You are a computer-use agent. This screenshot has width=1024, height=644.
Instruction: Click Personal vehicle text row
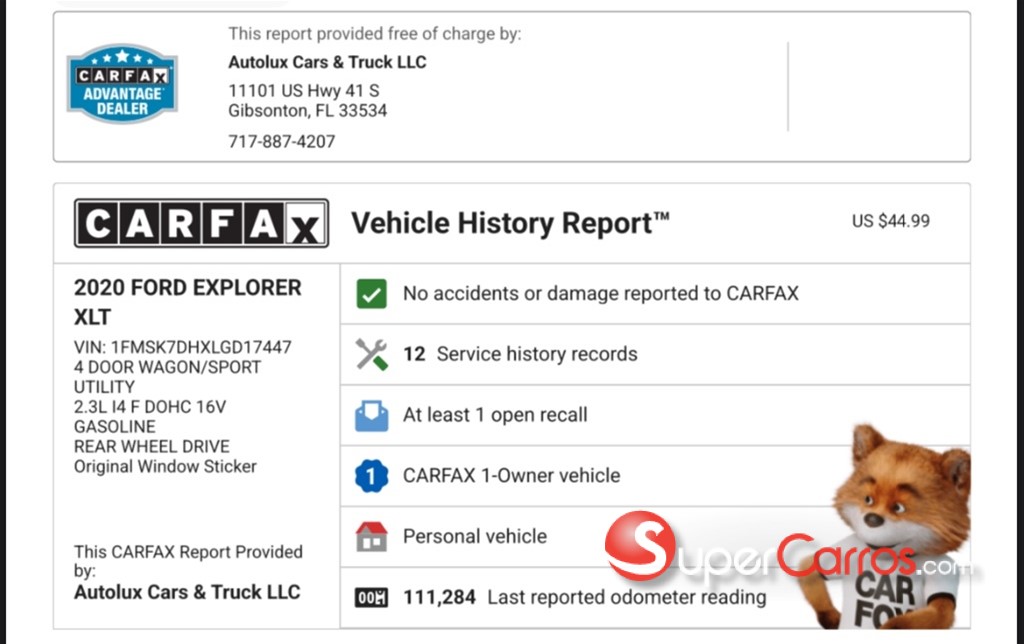click(x=475, y=537)
